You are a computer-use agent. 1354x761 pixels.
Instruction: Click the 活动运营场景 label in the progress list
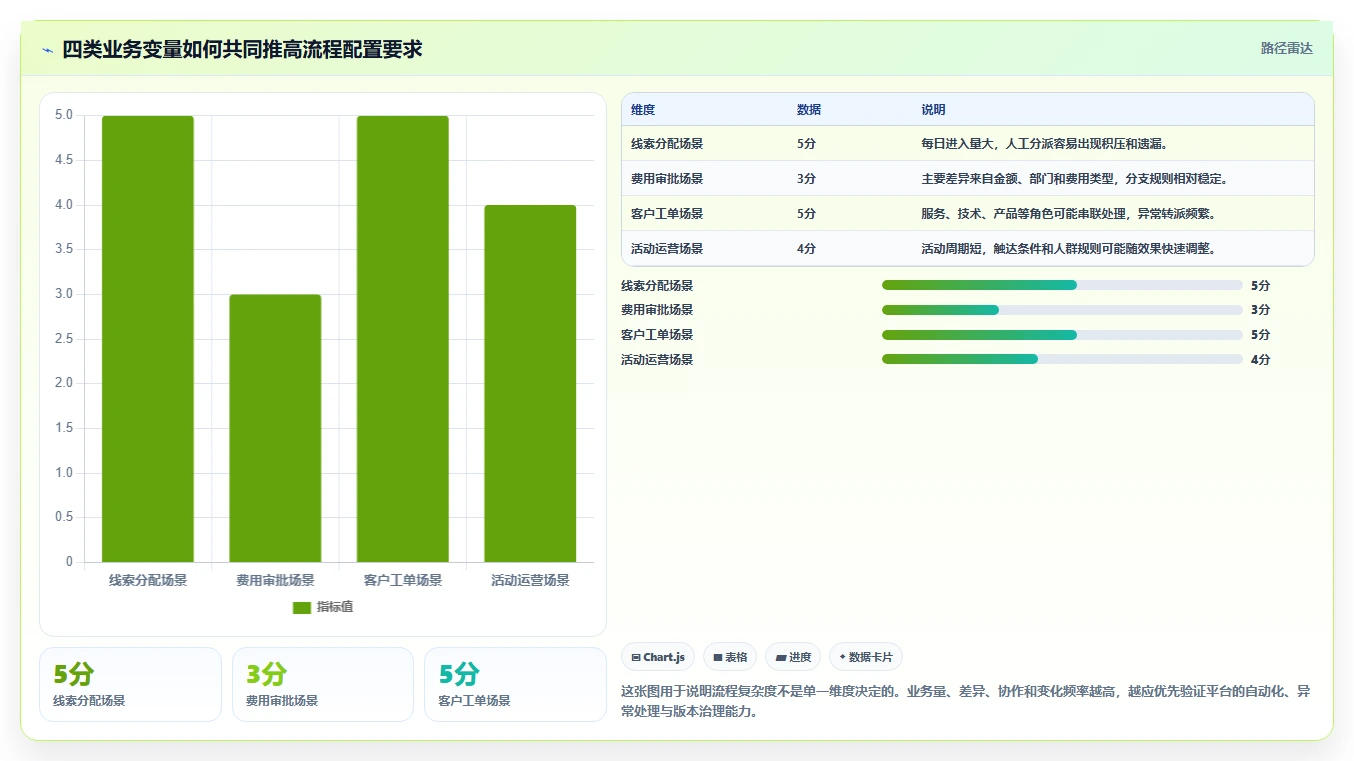(657, 359)
